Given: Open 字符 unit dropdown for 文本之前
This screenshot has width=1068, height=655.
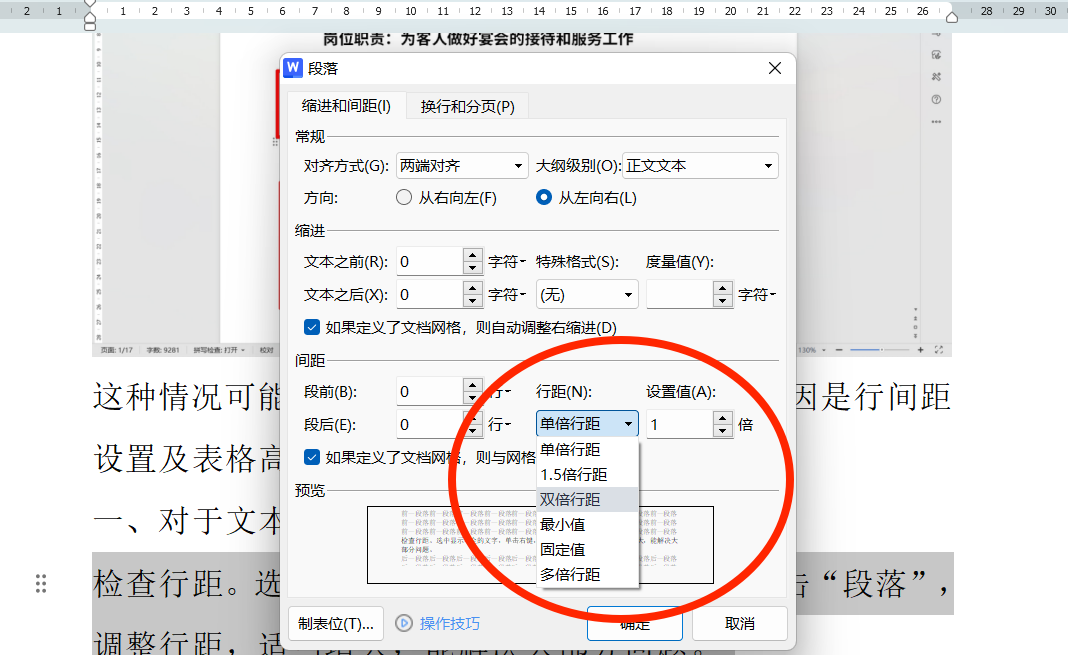Looking at the screenshot, I should [507, 261].
